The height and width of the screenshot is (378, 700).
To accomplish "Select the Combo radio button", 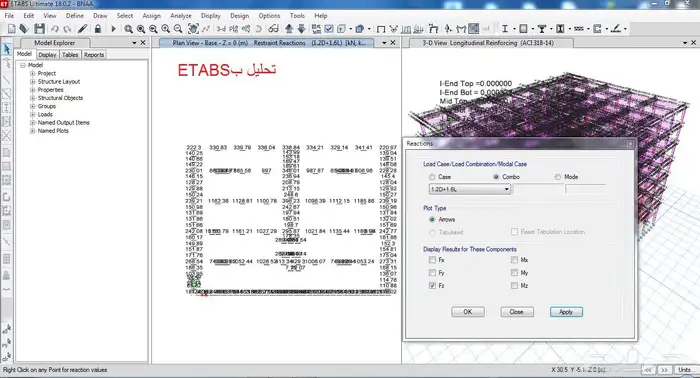I will 496,177.
